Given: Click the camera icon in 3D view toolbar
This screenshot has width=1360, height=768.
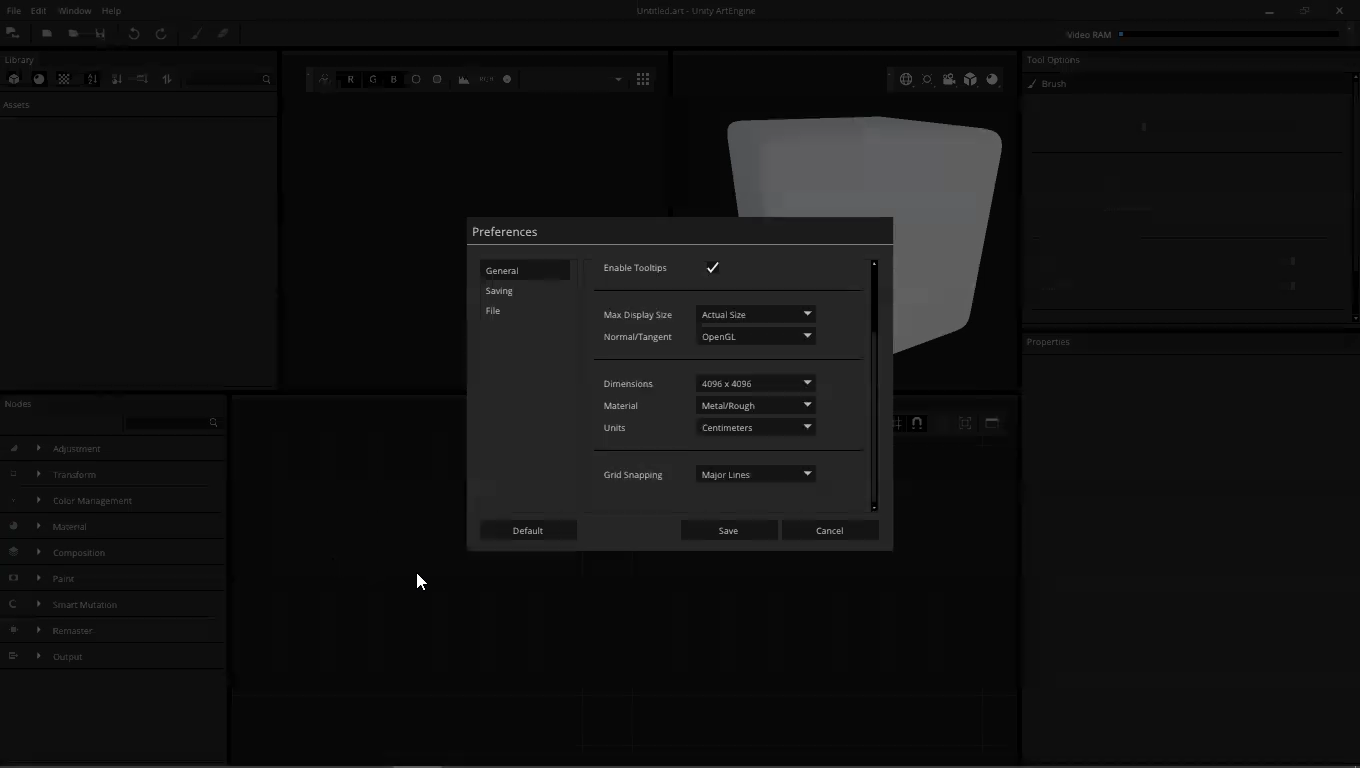Looking at the screenshot, I should [x=949, y=79].
